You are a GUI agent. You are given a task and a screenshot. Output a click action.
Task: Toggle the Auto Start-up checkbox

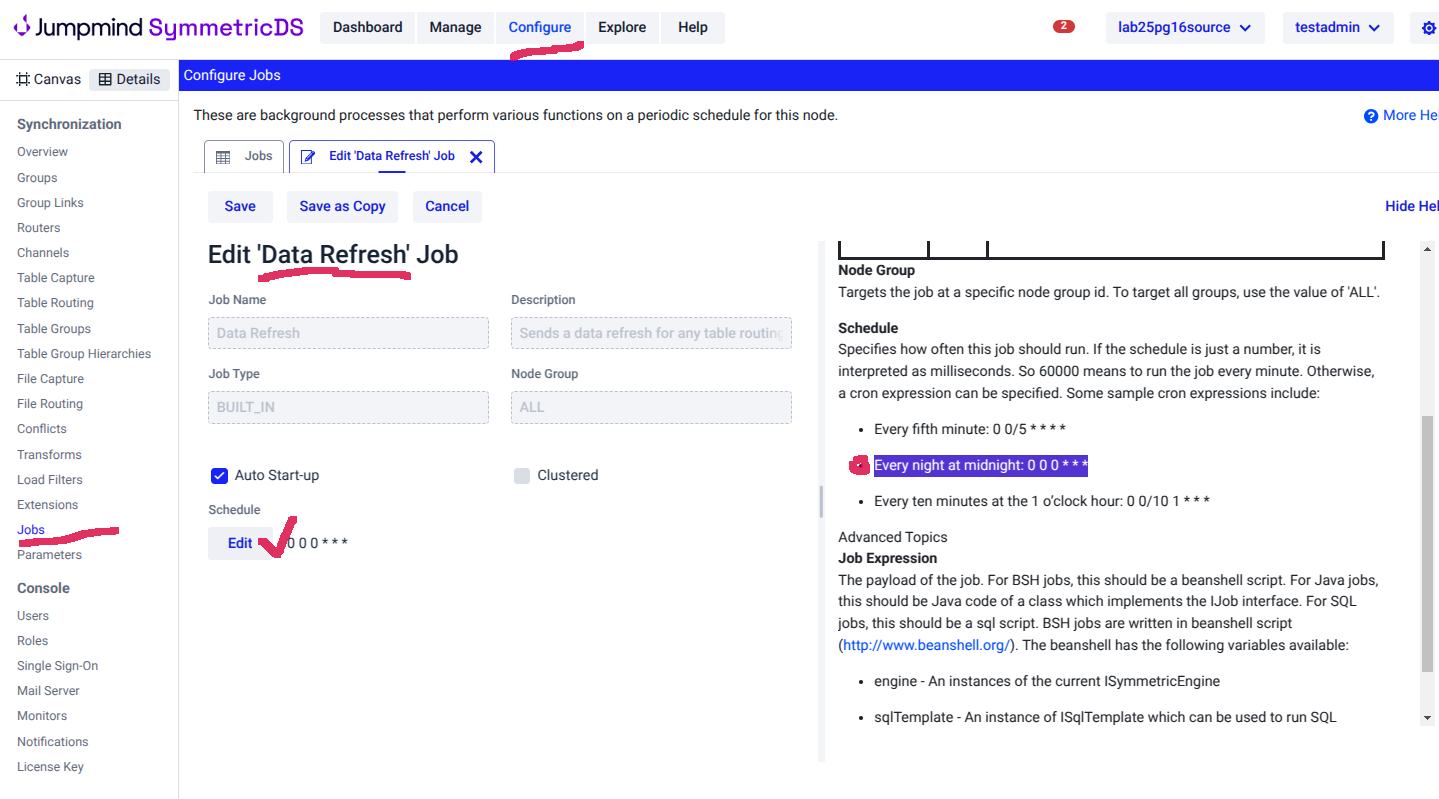219,476
